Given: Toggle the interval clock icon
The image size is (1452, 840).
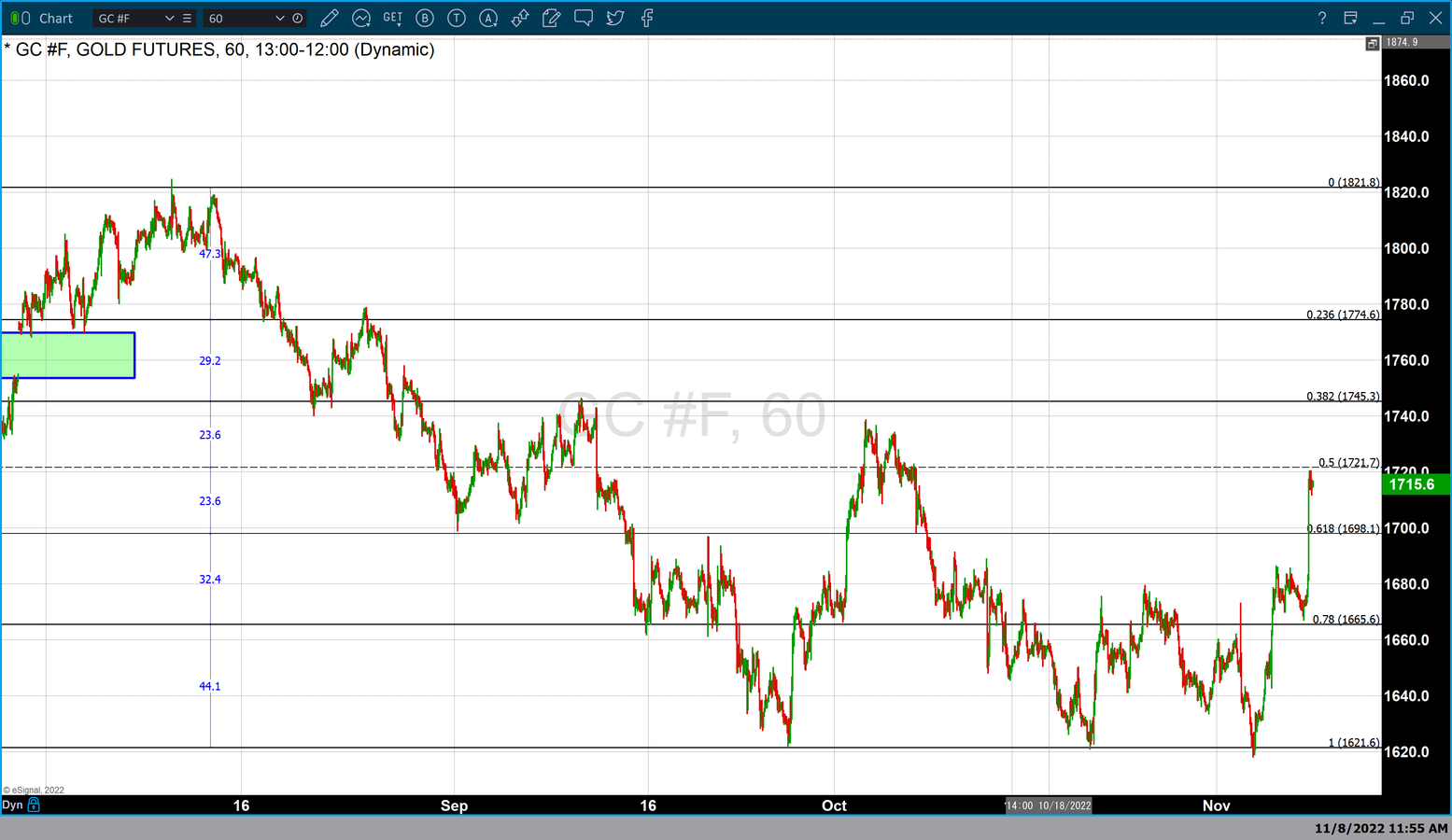Looking at the screenshot, I should click(x=298, y=18).
